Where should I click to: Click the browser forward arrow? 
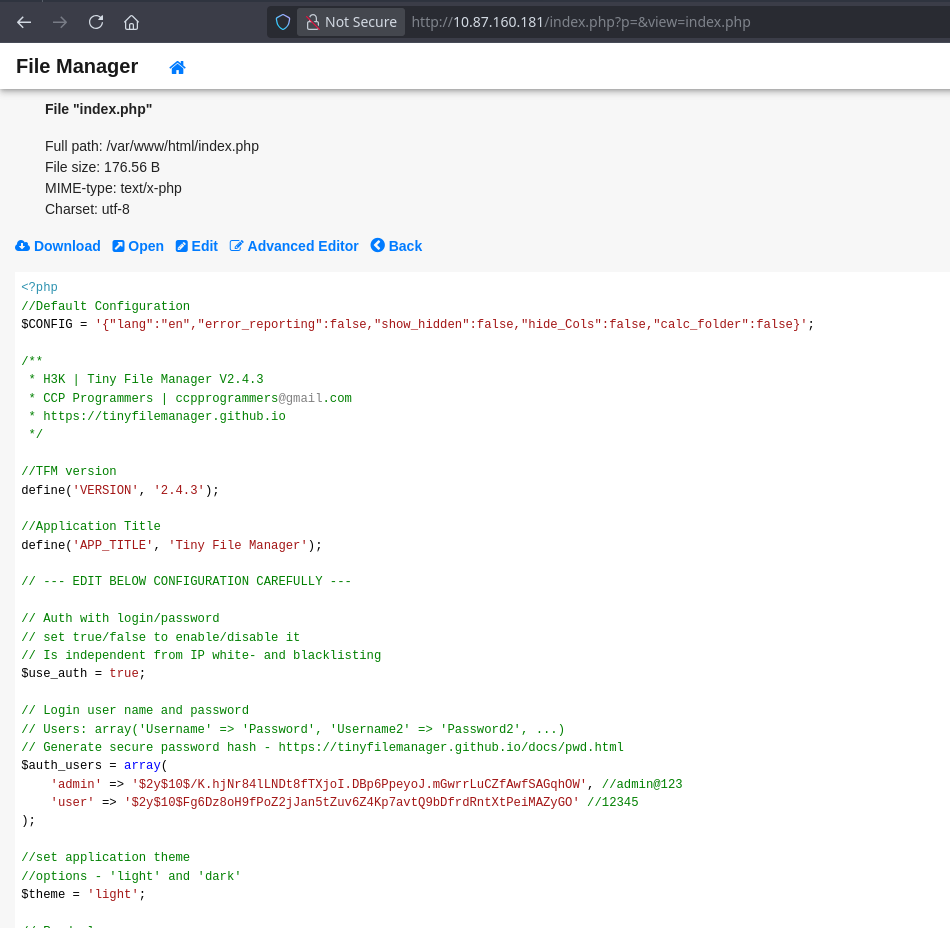60,22
